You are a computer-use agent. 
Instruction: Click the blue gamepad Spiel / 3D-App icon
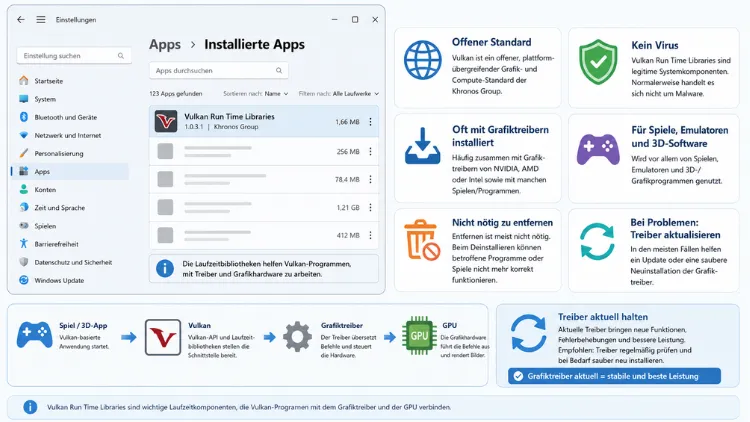(34, 335)
